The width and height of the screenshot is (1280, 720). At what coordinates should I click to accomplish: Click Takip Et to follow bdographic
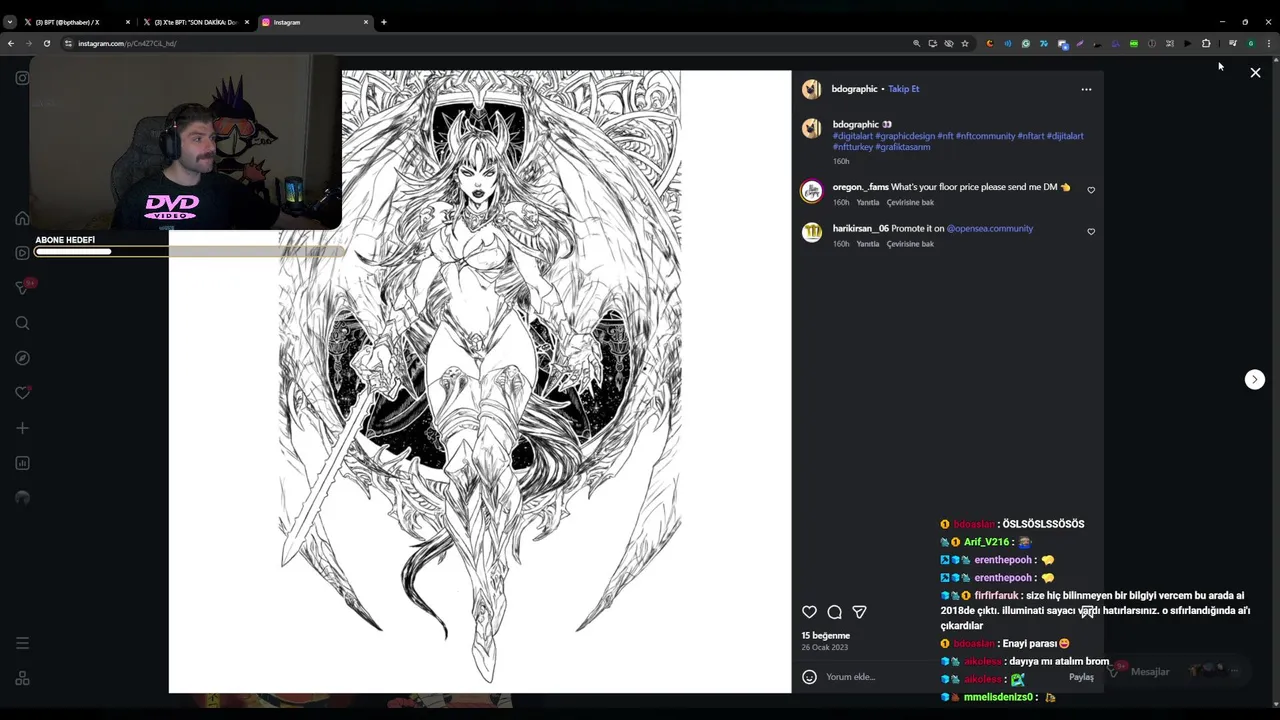coord(903,89)
